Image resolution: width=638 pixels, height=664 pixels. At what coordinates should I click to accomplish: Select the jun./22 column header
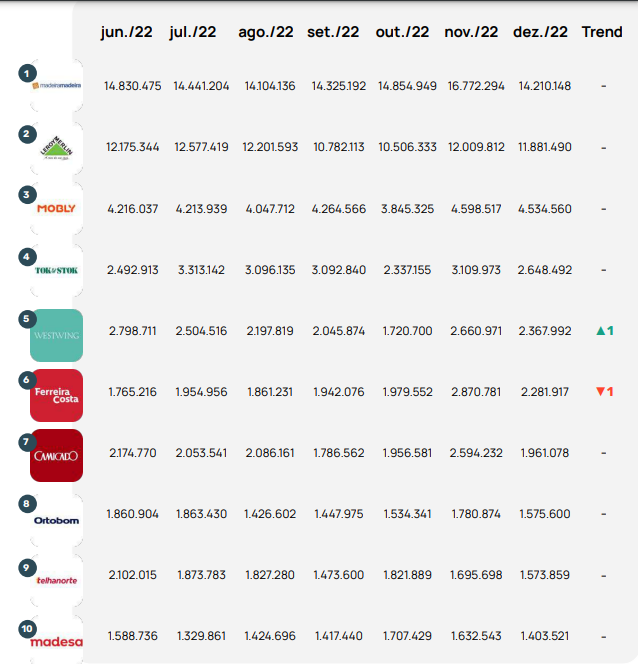(x=131, y=32)
